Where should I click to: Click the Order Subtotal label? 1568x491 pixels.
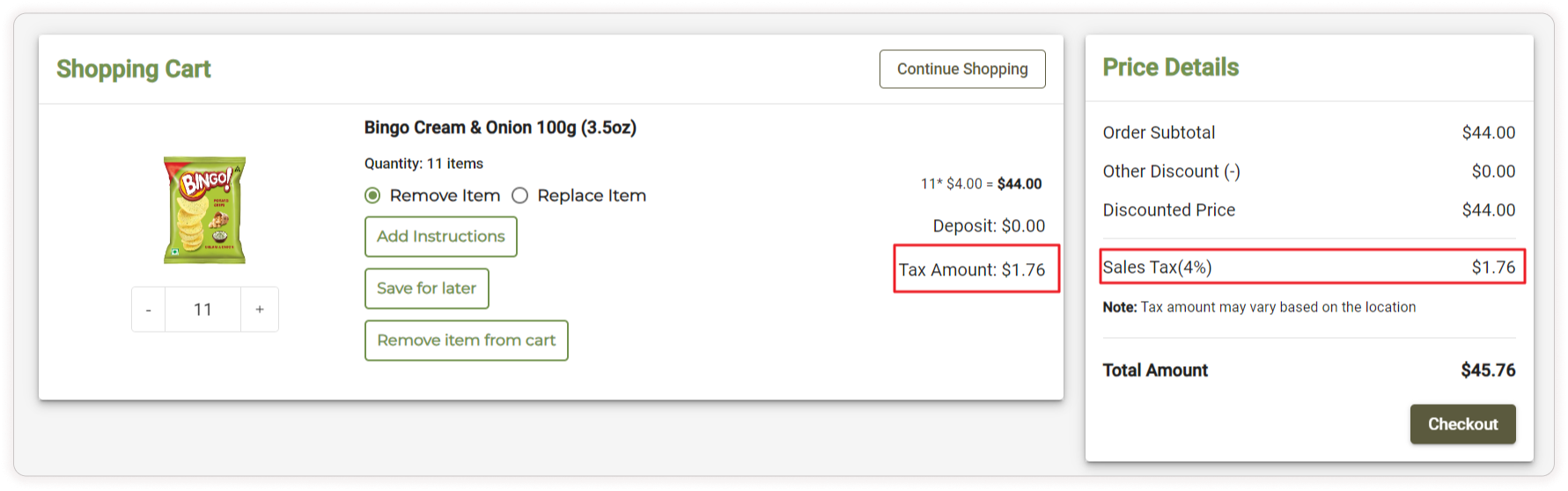(x=1159, y=133)
